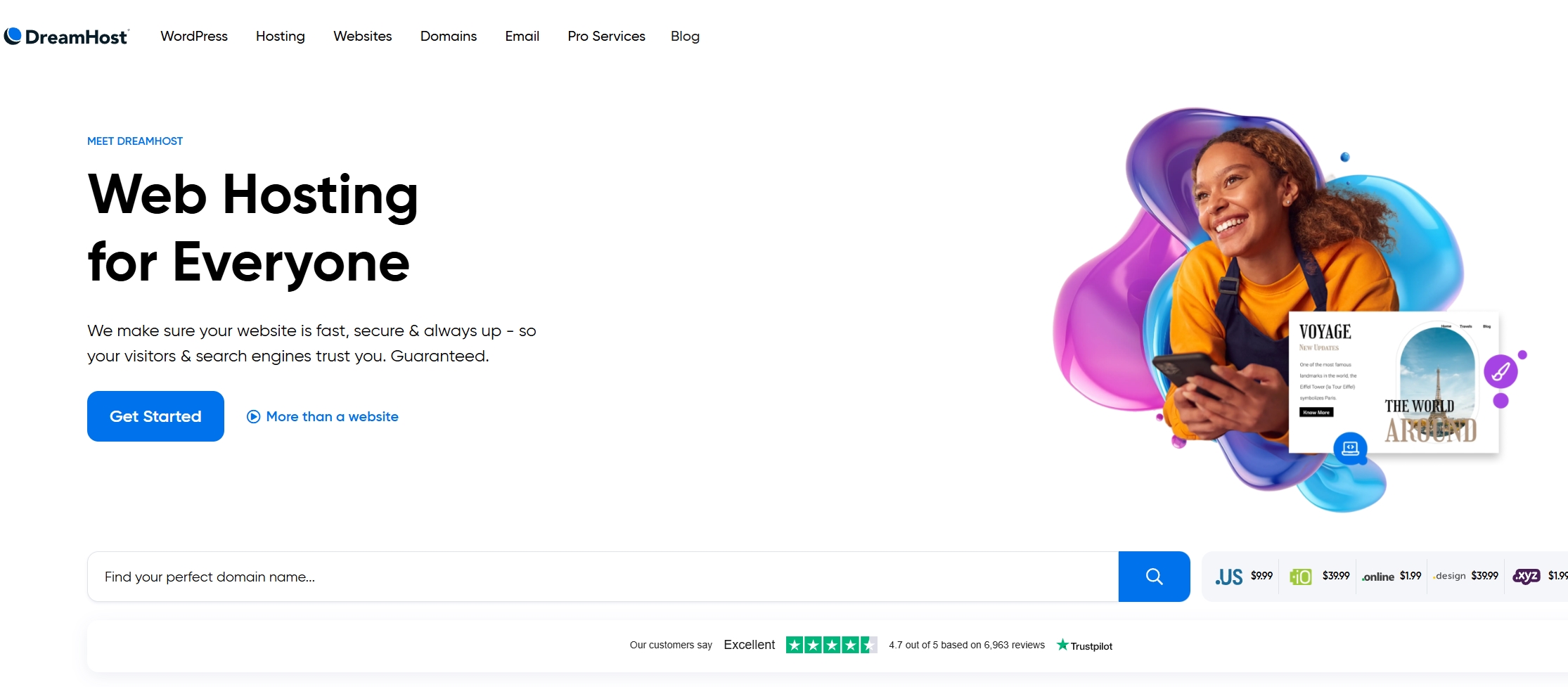Choose the .online domain at $1.99
The height and width of the screenshot is (687, 1568).
(x=1392, y=577)
